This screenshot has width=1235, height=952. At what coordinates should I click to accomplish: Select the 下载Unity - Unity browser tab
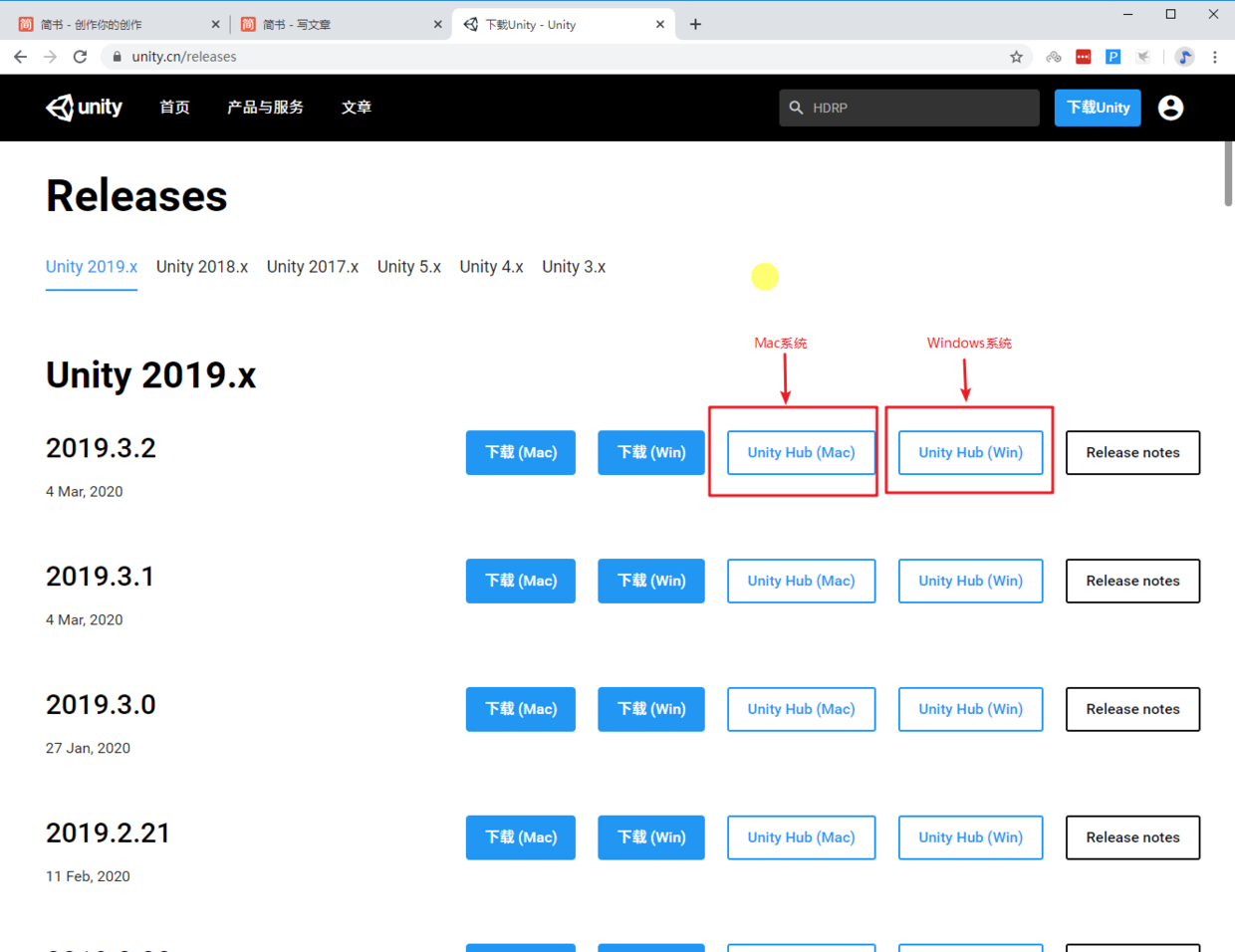[563, 24]
